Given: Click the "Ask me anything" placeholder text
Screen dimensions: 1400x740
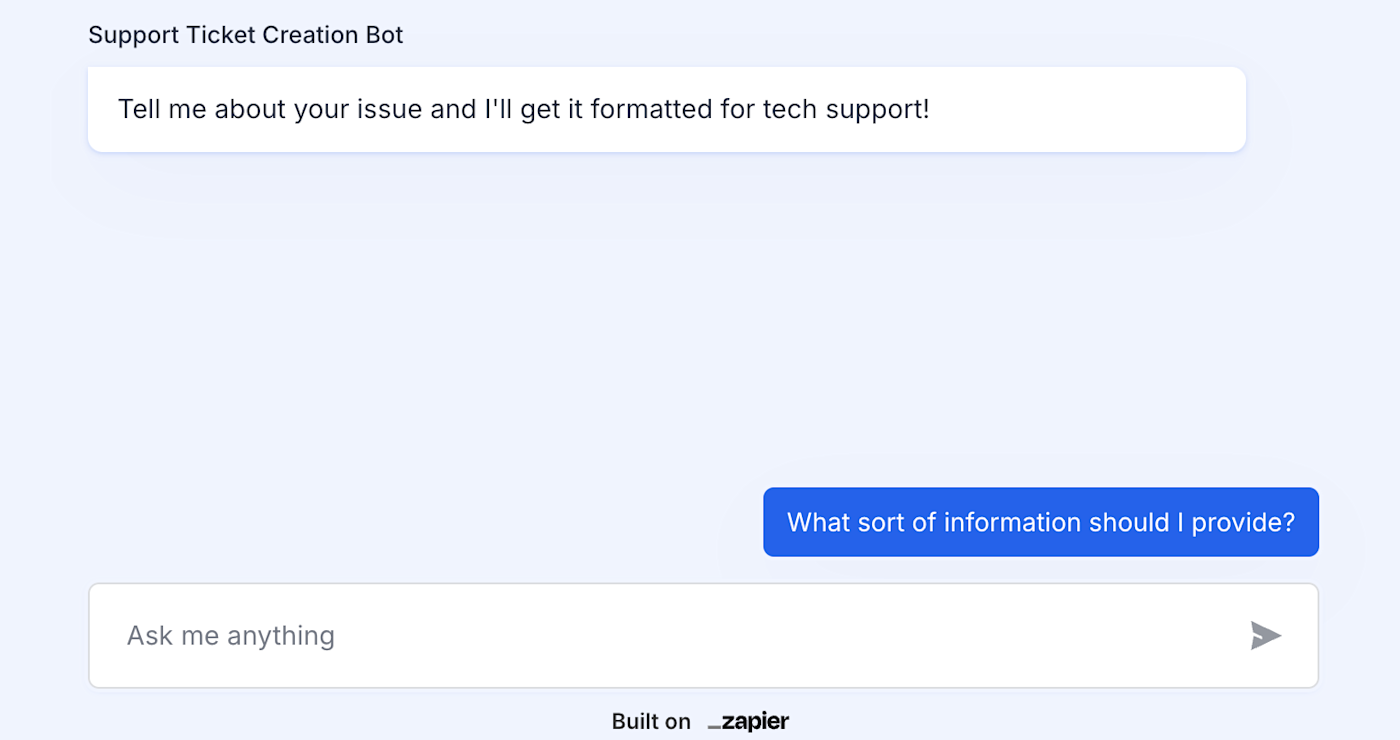Looking at the screenshot, I should click(230, 635).
